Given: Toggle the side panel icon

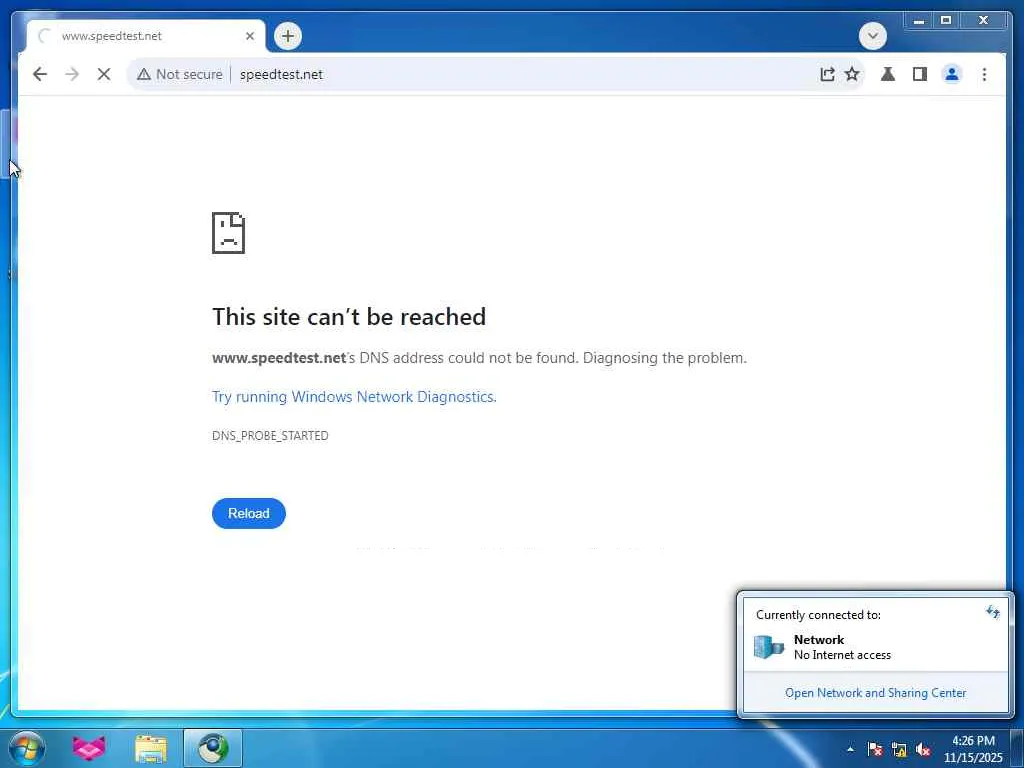Looking at the screenshot, I should pyautogui.click(x=920, y=74).
